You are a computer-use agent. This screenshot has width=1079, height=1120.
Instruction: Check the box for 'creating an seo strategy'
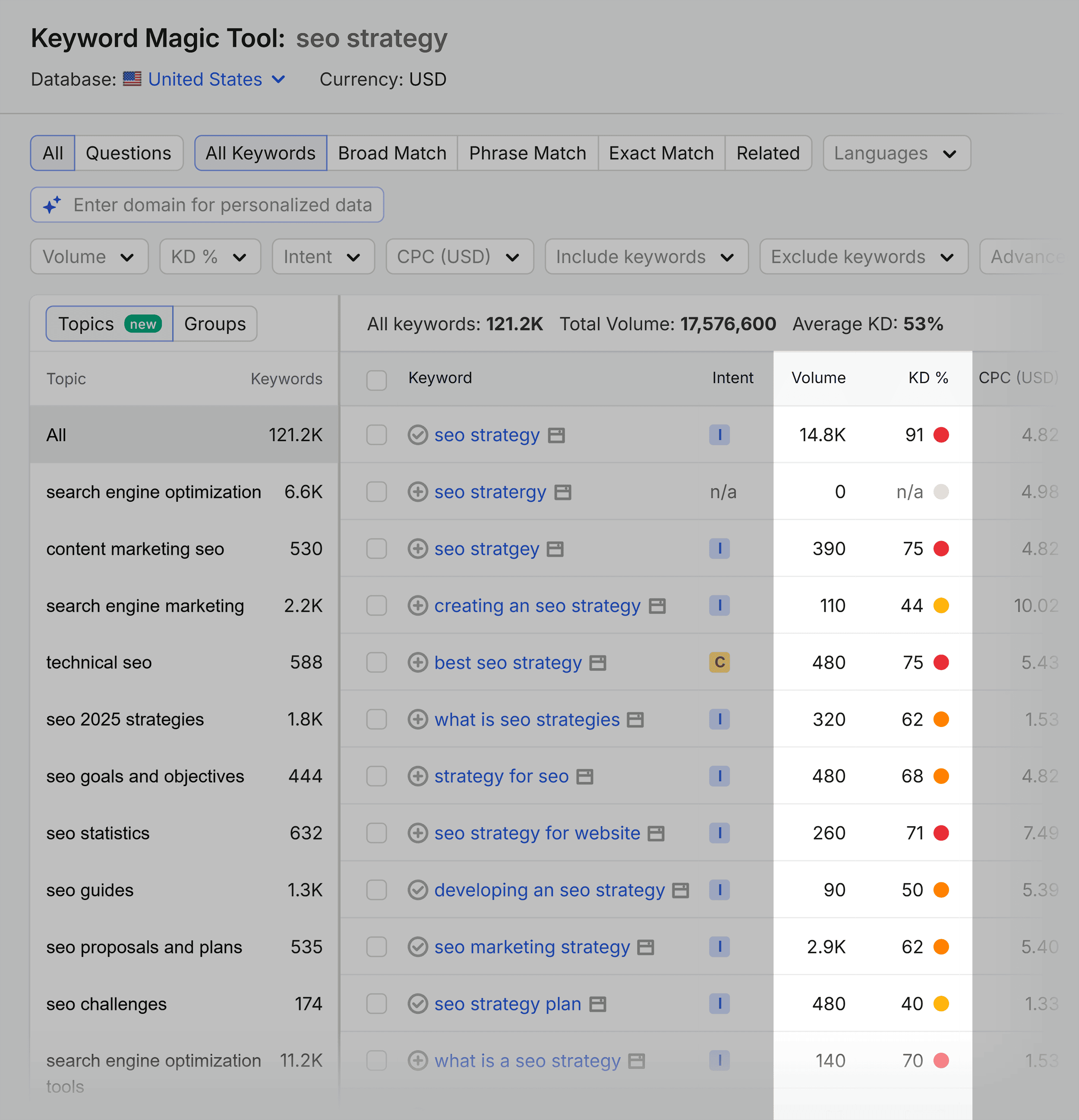click(x=377, y=606)
